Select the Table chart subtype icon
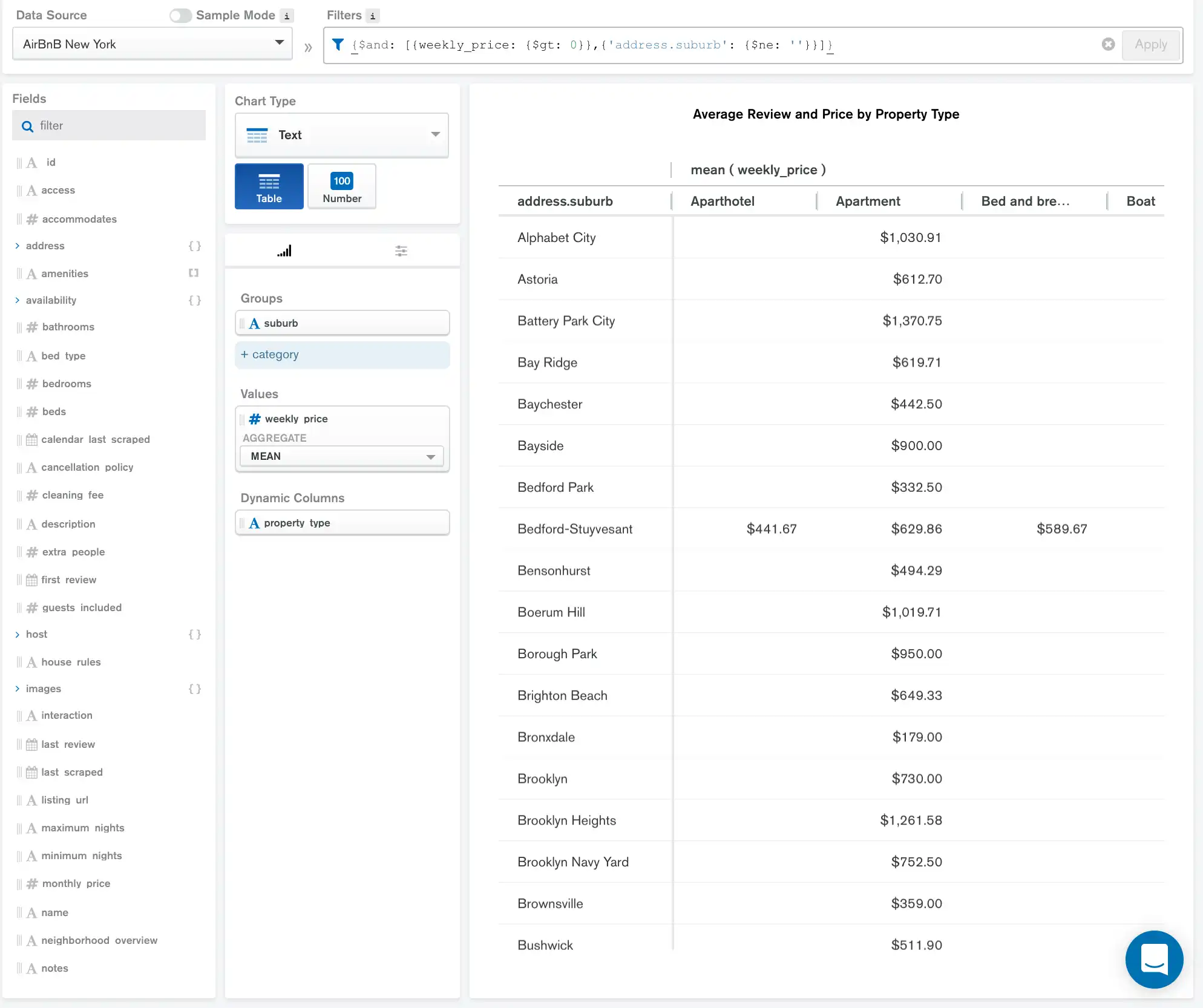 [x=269, y=186]
